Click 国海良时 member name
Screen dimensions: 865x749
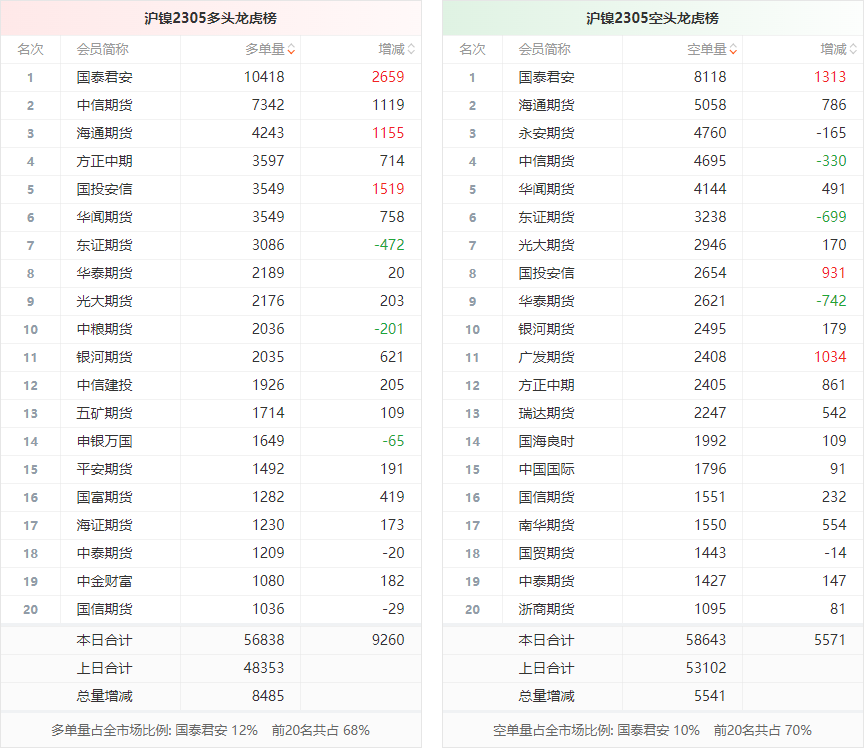(546, 441)
